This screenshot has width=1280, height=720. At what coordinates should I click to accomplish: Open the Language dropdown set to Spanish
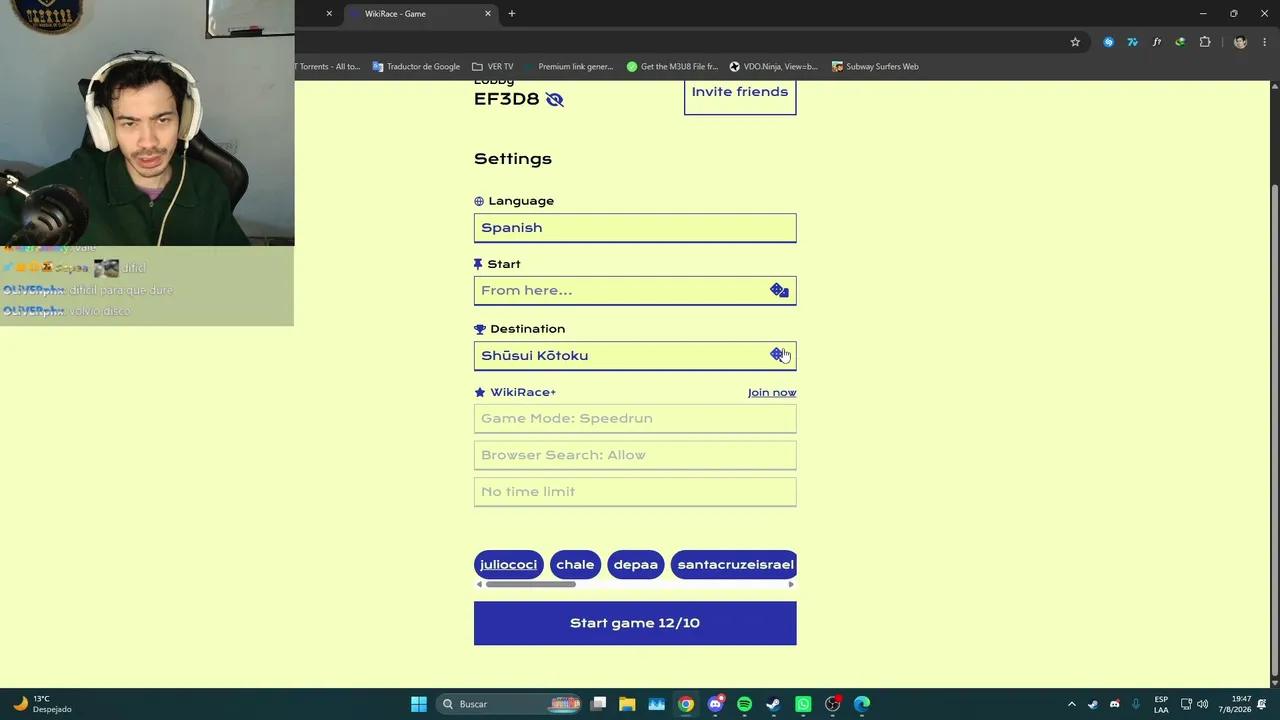pos(635,228)
